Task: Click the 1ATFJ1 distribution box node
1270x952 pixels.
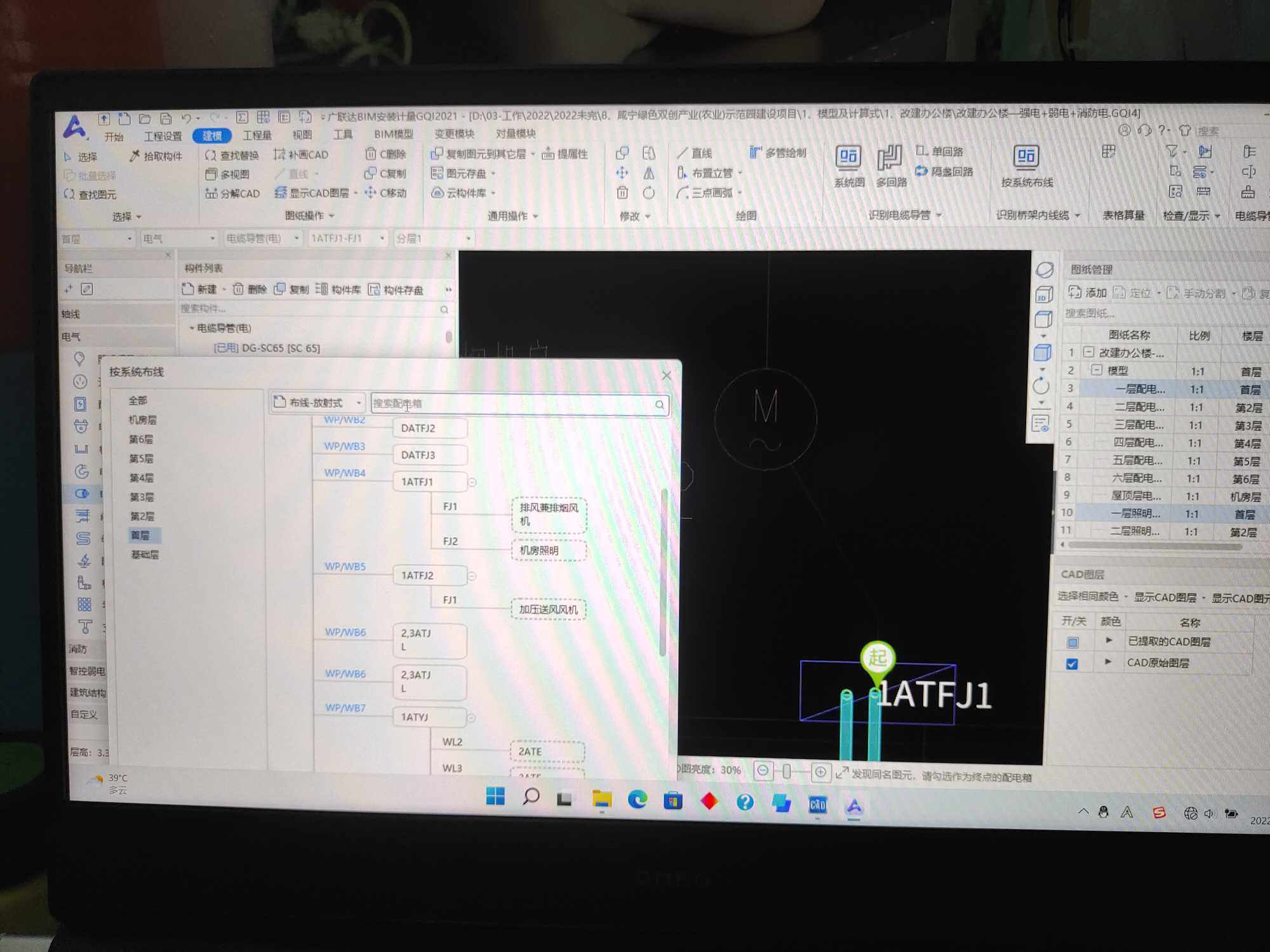Action: (x=430, y=482)
